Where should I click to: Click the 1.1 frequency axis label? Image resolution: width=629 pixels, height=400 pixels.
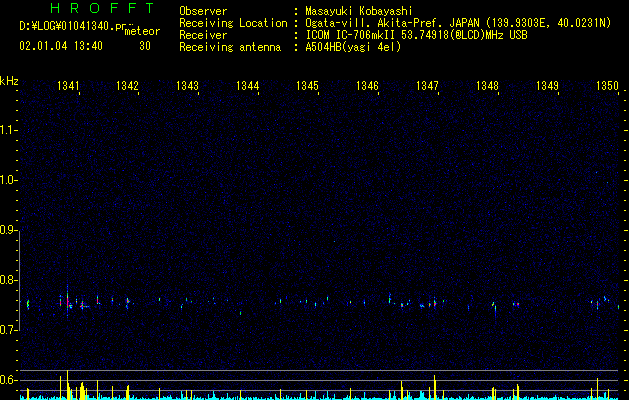click(x=8, y=130)
